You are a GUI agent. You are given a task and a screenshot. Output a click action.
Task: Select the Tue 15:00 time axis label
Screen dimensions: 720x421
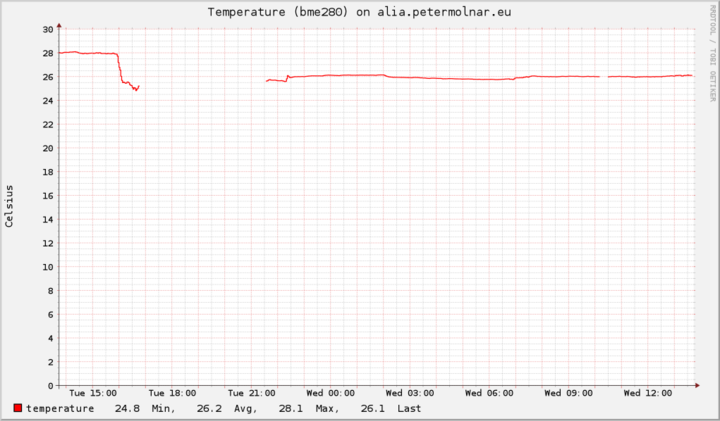point(95,394)
